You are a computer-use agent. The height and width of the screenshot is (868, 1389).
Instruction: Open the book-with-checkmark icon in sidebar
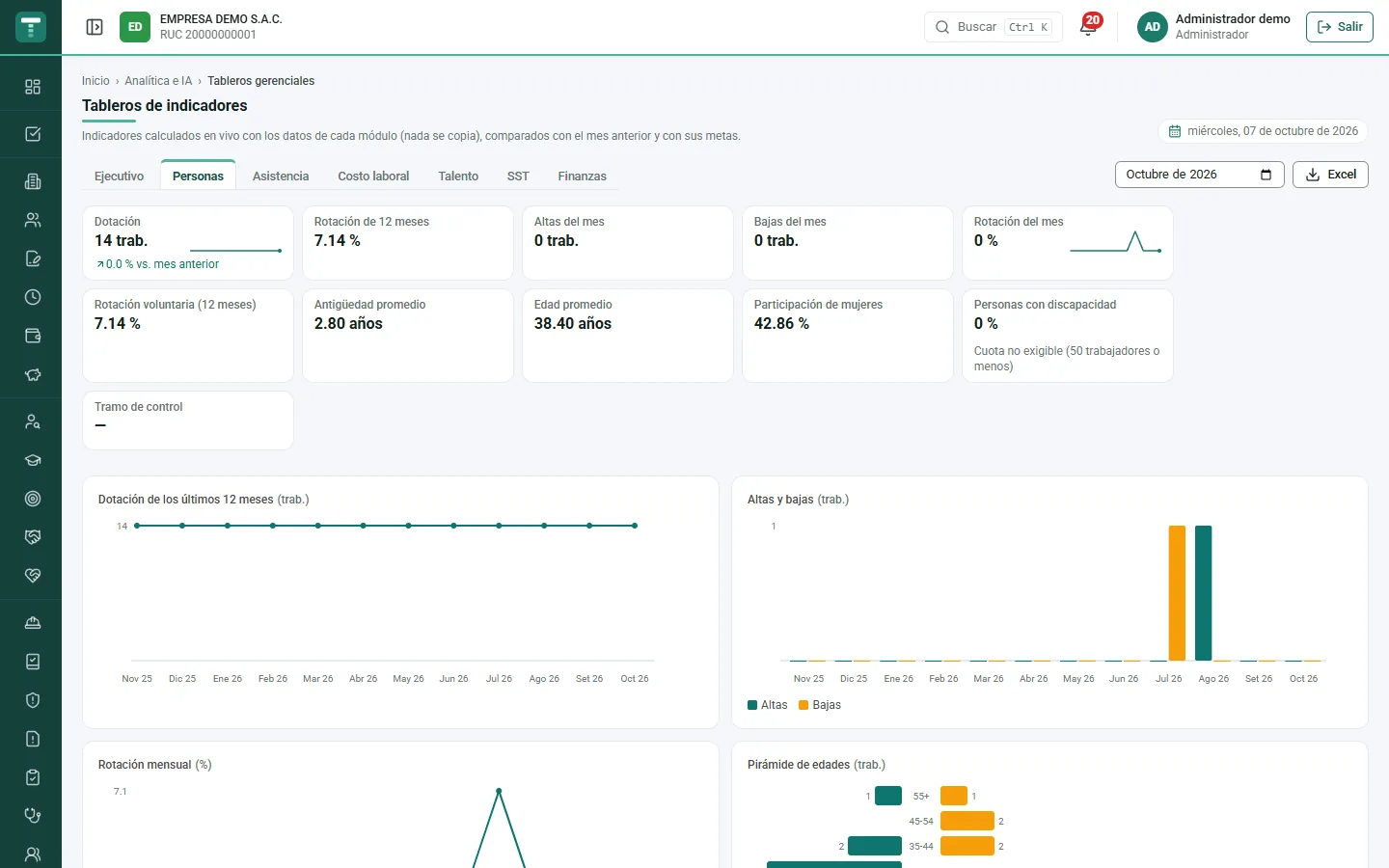point(33,662)
